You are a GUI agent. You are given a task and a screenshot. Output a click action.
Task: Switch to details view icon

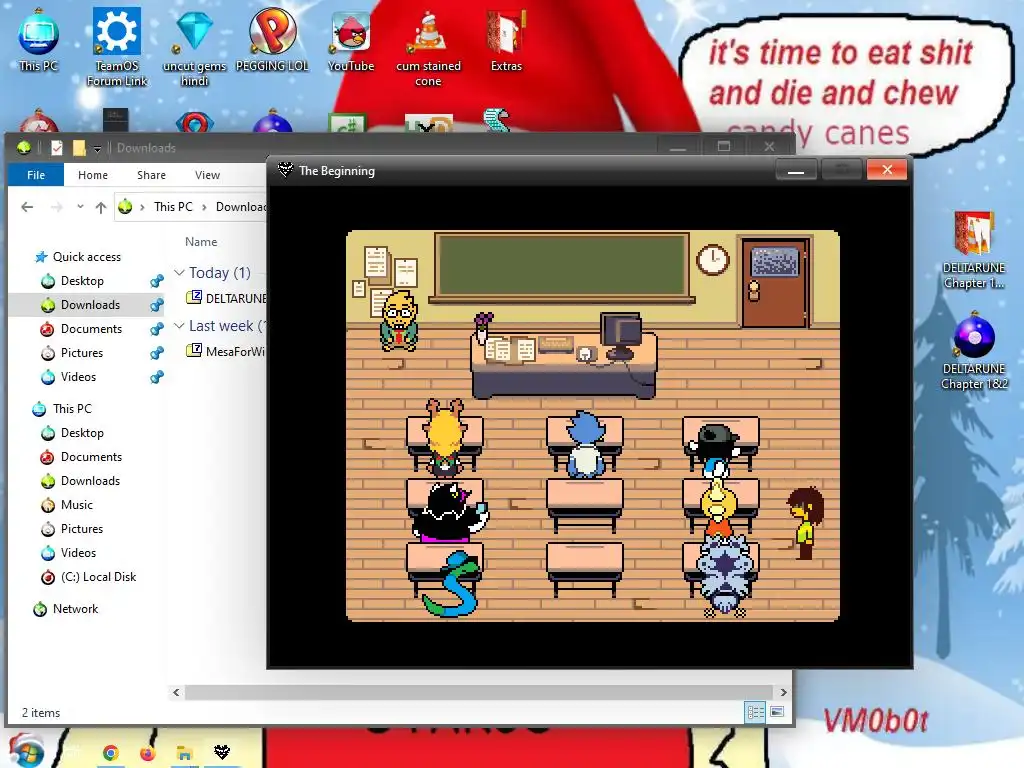pos(756,712)
